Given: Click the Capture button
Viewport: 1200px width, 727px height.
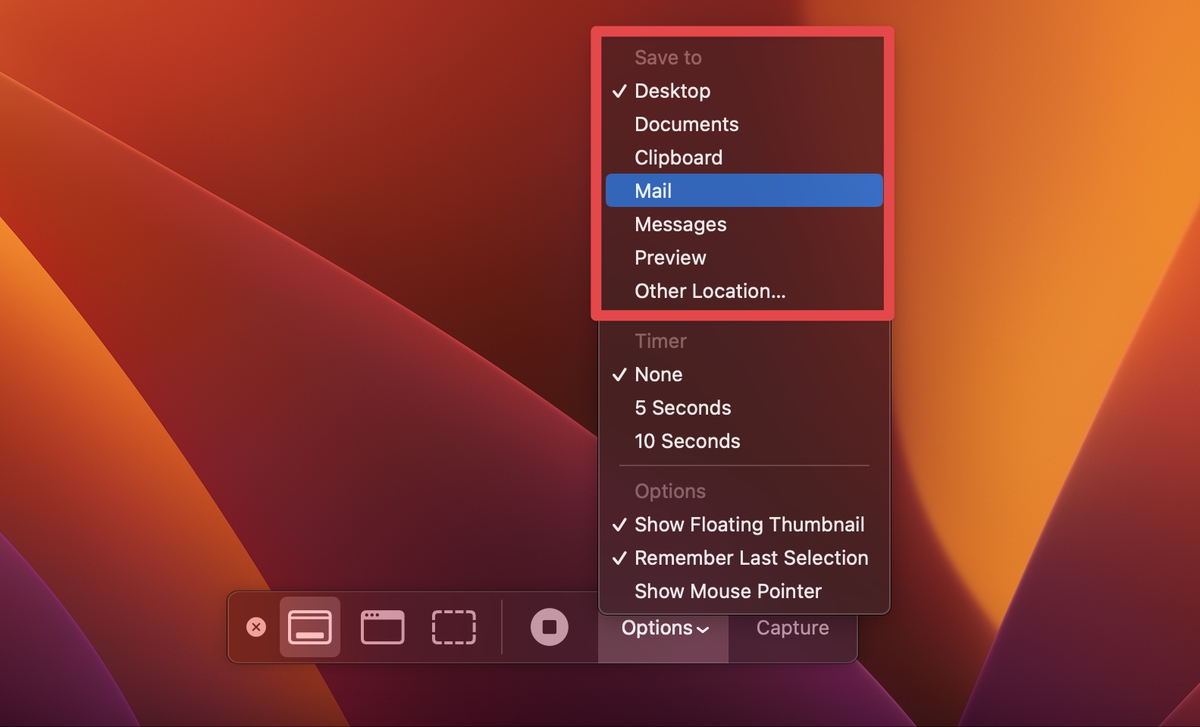Looking at the screenshot, I should (792, 627).
